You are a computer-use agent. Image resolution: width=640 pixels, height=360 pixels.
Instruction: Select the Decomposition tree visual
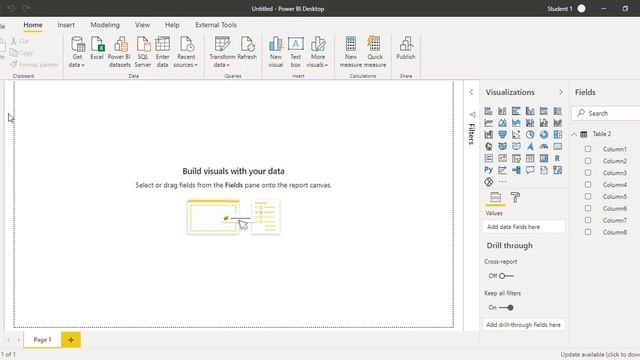[516, 170]
